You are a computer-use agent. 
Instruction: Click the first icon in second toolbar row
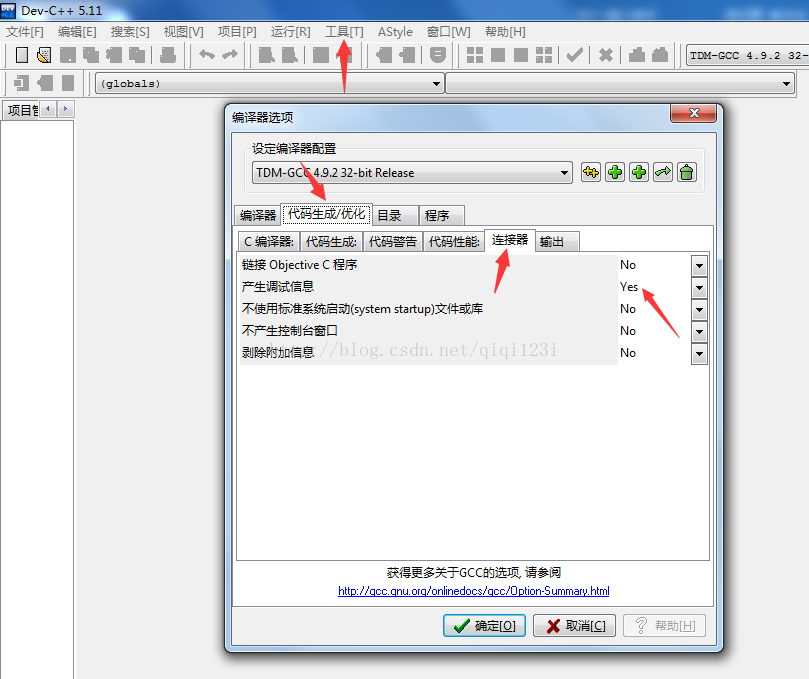pos(21,83)
